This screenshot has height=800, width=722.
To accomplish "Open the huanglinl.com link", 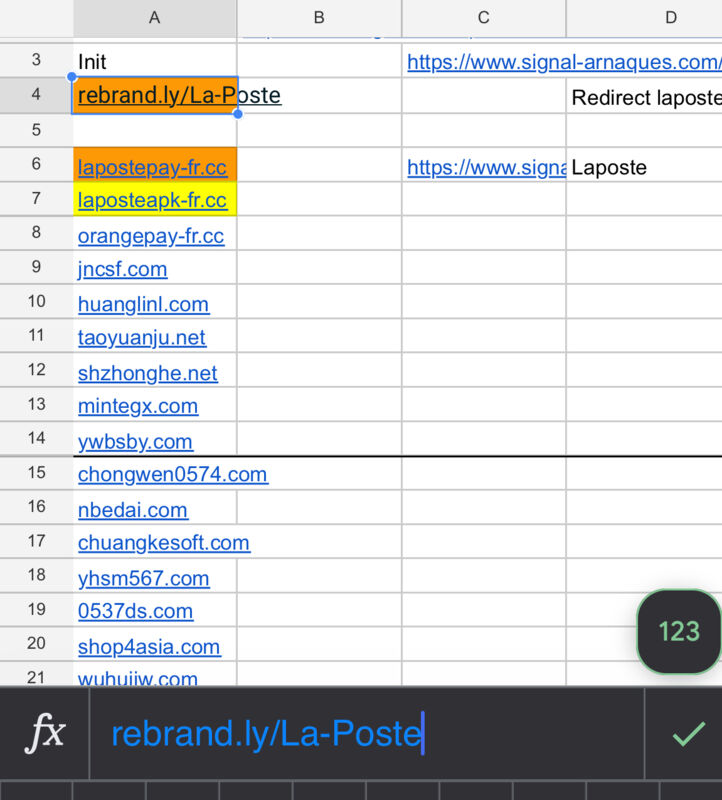I will pyautogui.click(x=143, y=305).
